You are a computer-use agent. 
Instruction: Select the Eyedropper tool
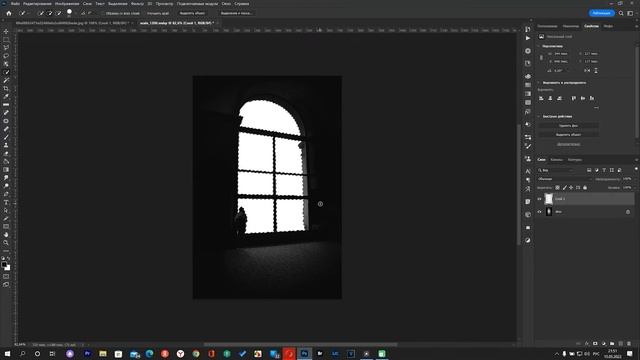coord(6,96)
